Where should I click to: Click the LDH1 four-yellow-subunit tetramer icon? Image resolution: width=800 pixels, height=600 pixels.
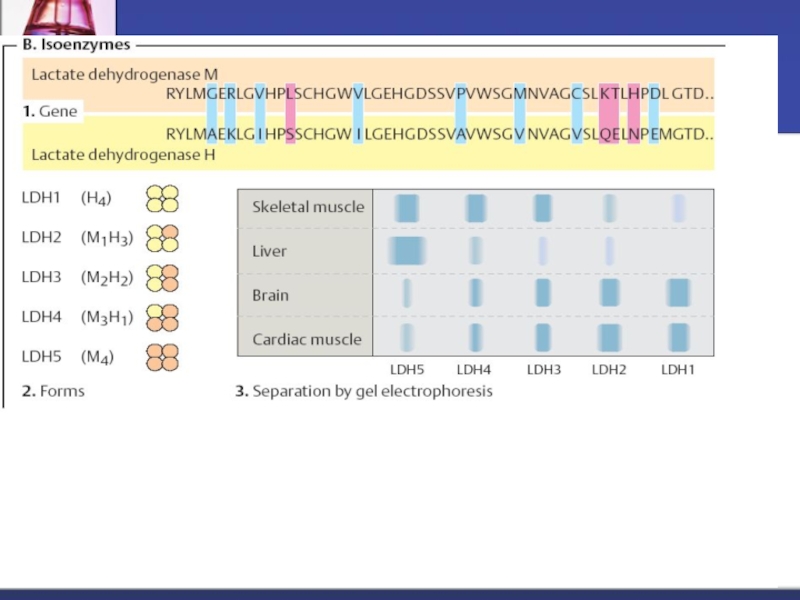click(x=162, y=198)
